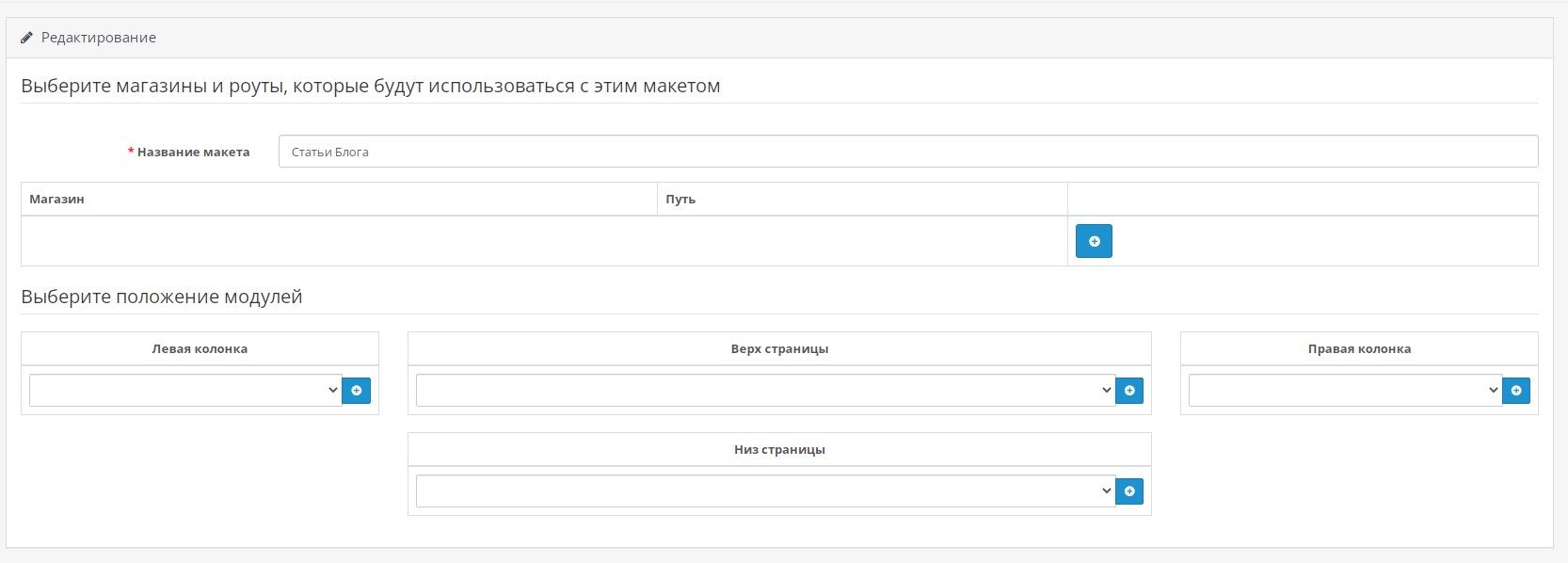Open the Низ страницы module dropdown

[766, 491]
